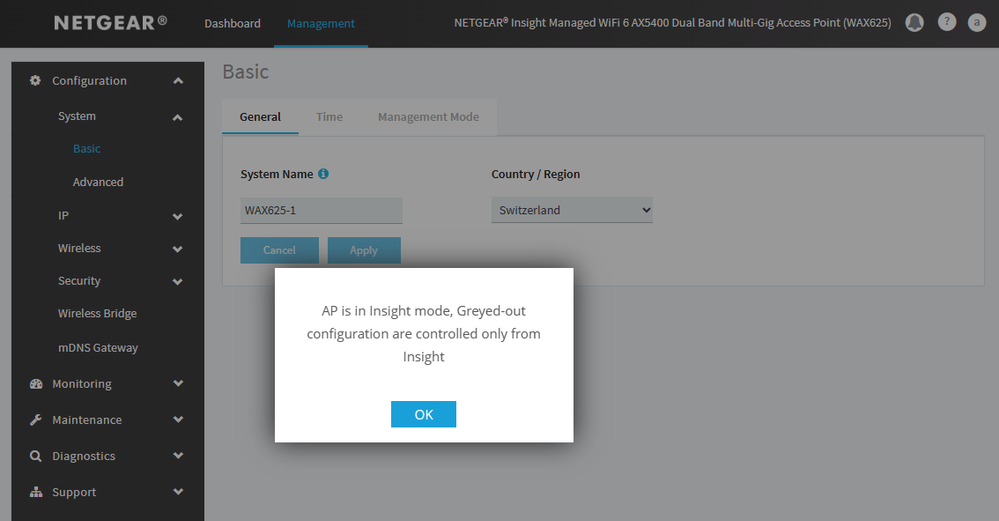Click the System label in sidebar
Screen dimensions: 999x521
[x=77, y=116]
